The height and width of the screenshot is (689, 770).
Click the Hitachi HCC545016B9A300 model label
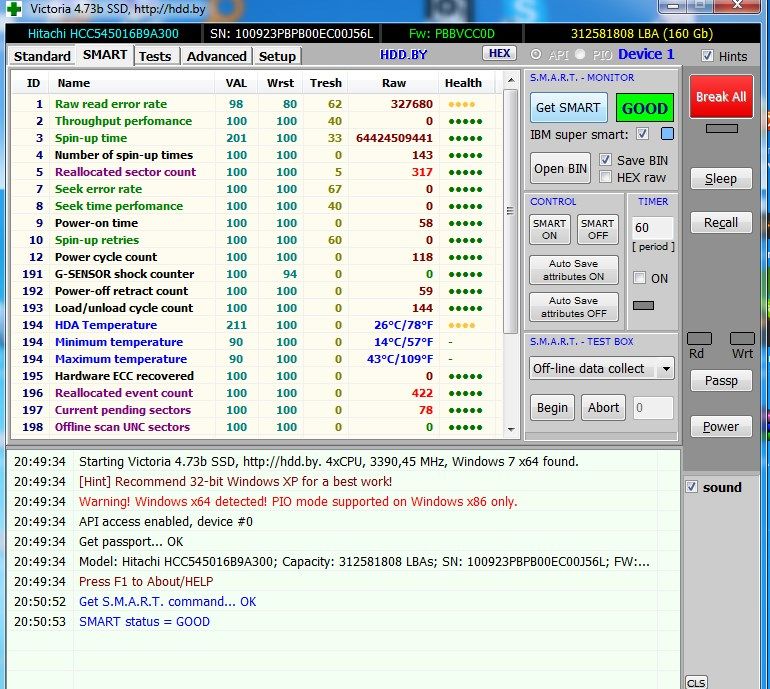tap(103, 33)
